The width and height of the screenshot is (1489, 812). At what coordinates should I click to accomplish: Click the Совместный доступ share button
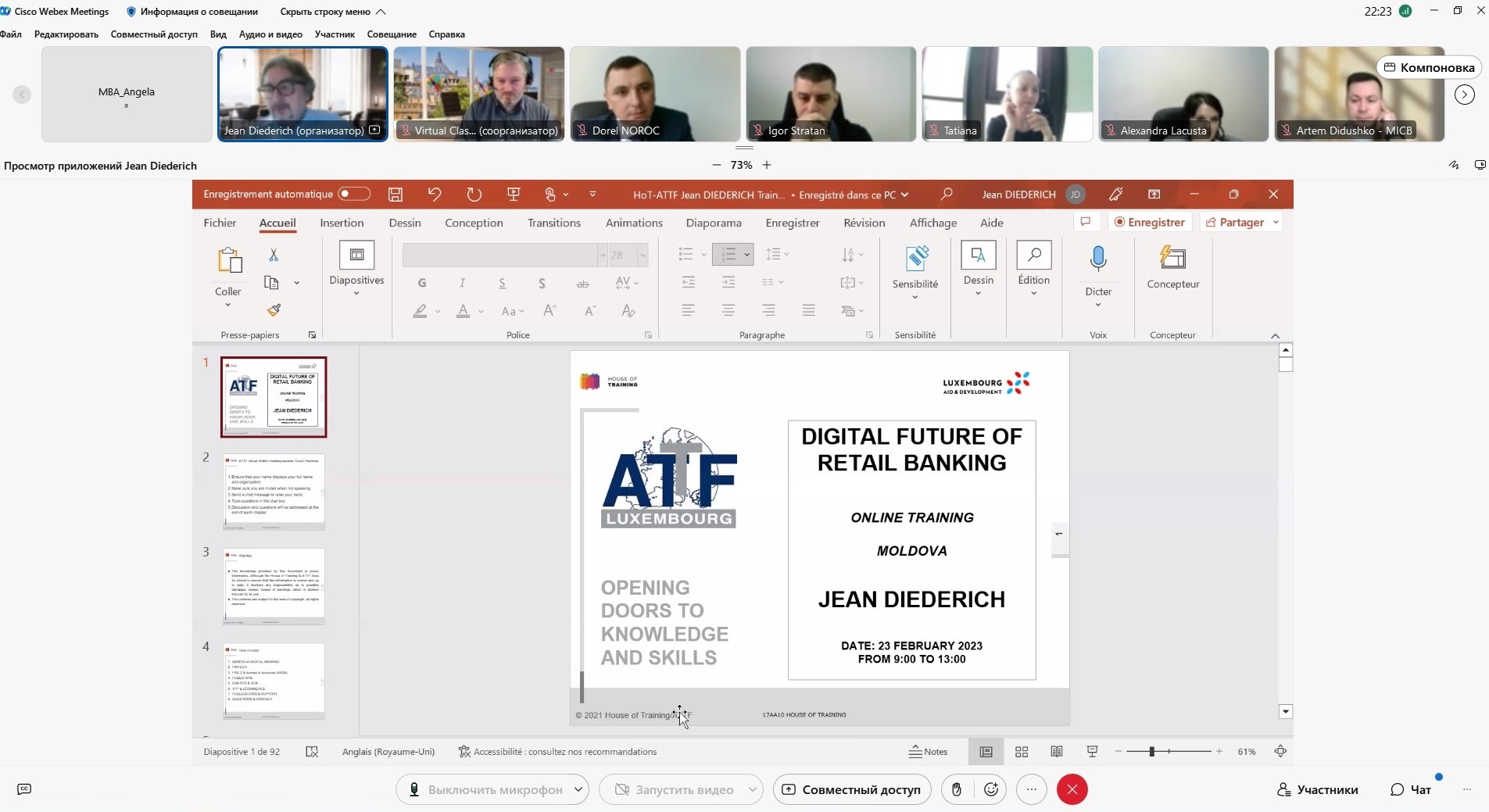click(x=852, y=789)
